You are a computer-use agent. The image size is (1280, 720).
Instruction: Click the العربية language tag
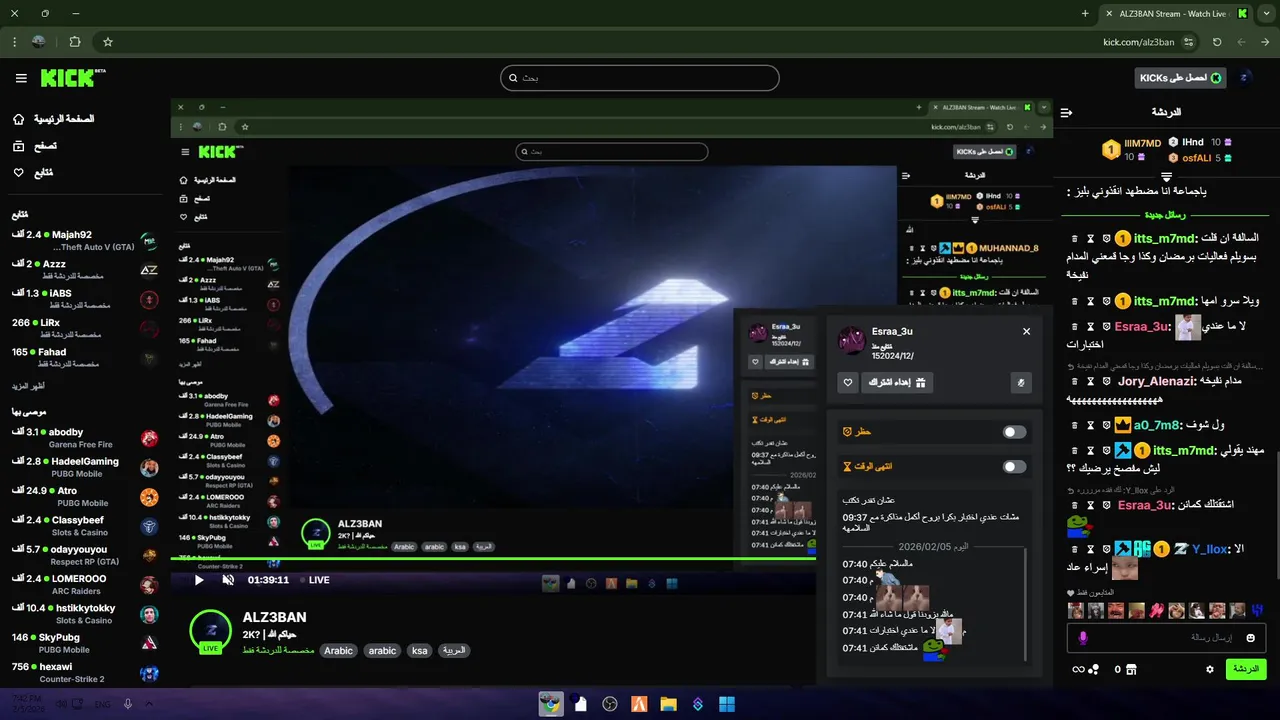click(454, 650)
